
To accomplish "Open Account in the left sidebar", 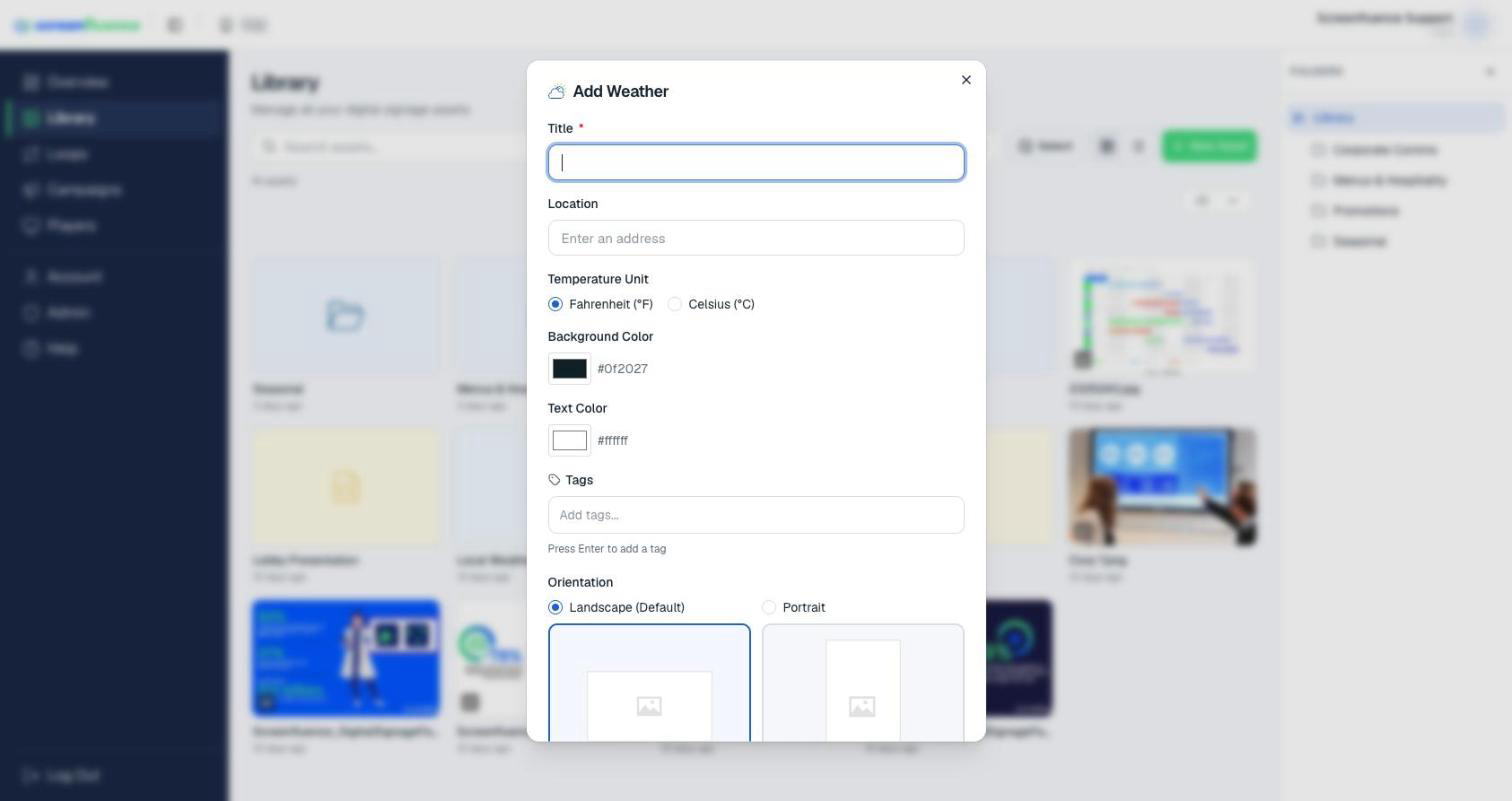I will (x=114, y=277).
